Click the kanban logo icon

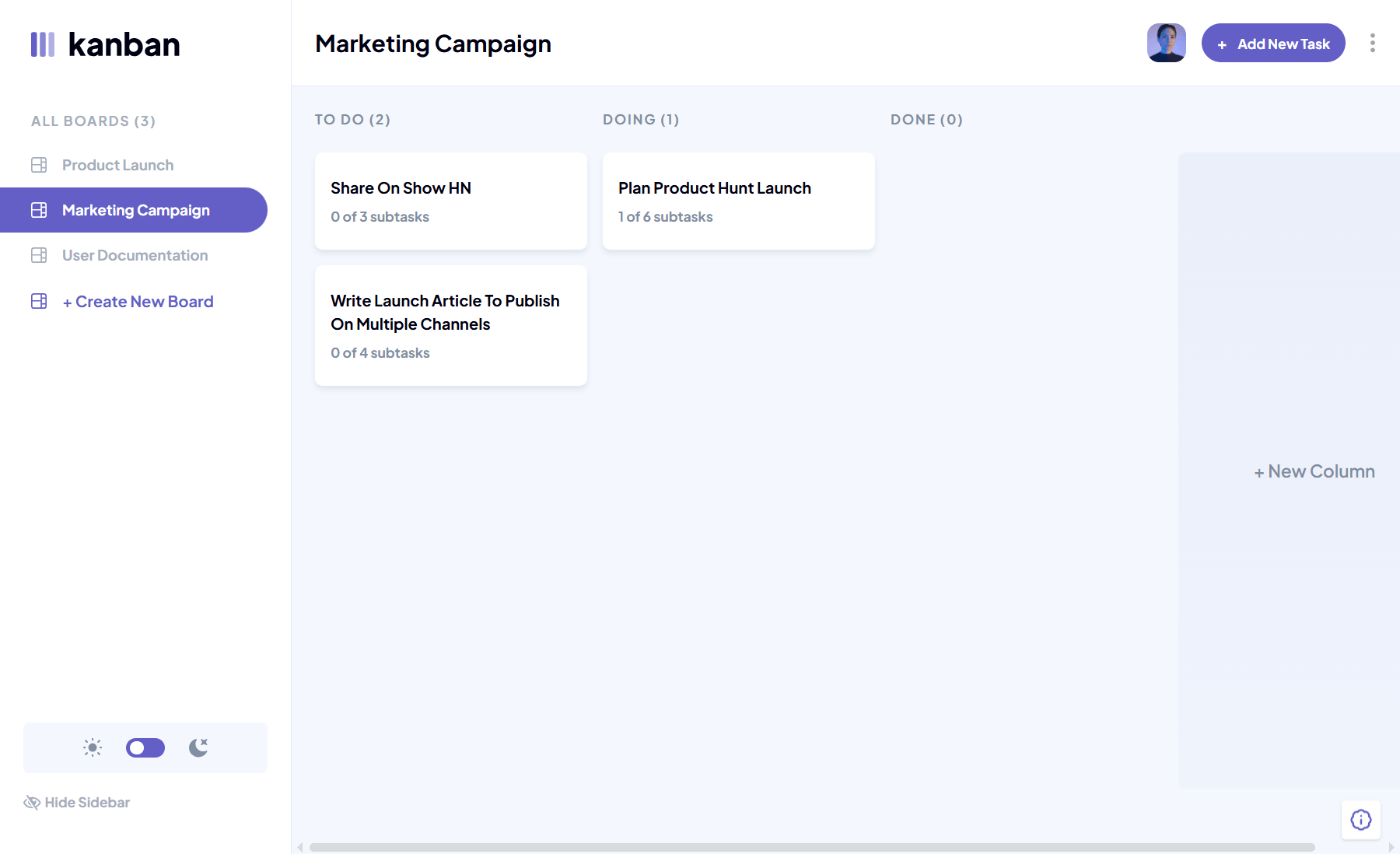(43, 44)
